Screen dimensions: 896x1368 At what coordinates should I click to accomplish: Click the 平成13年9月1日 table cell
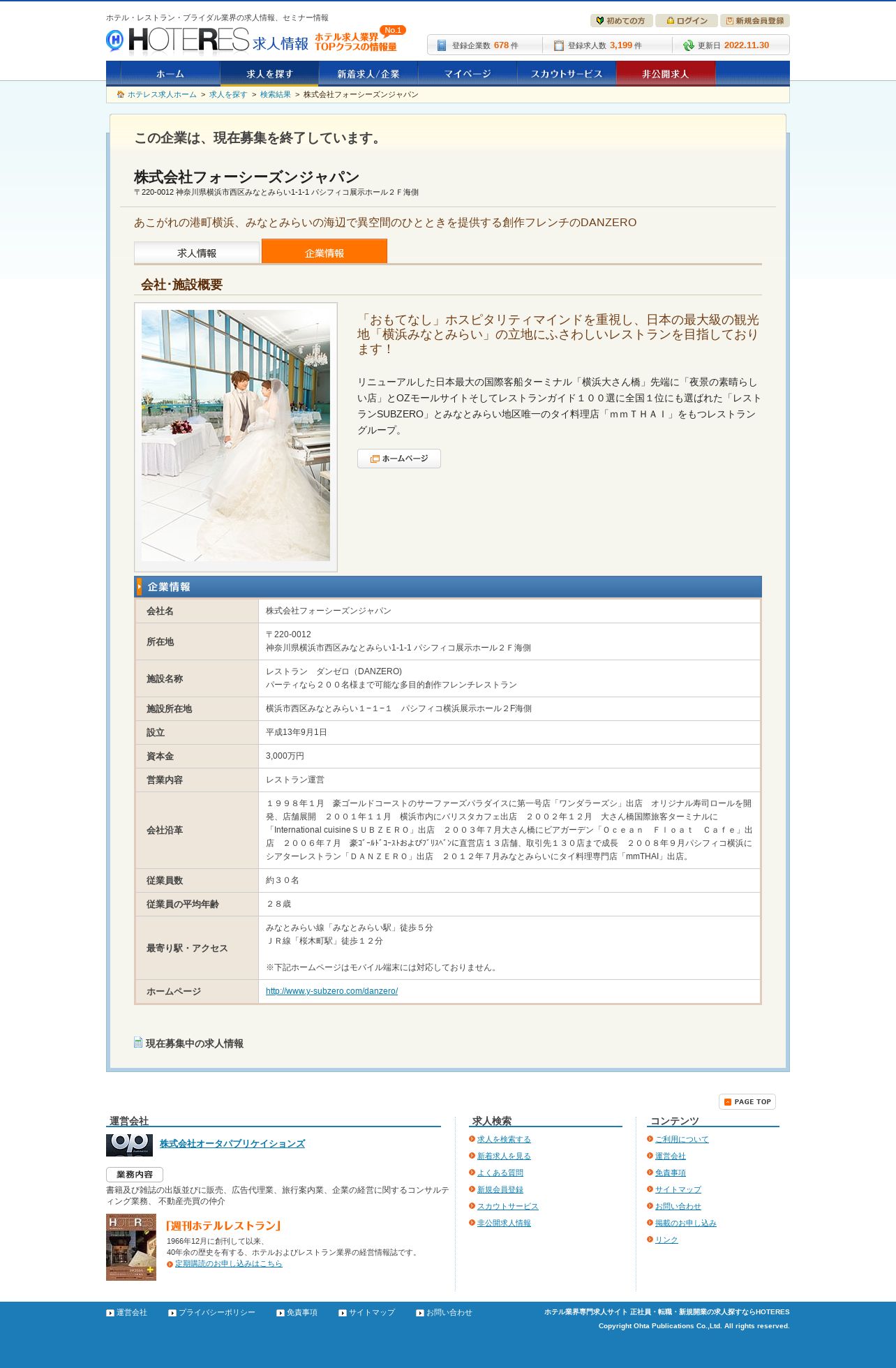tap(509, 732)
